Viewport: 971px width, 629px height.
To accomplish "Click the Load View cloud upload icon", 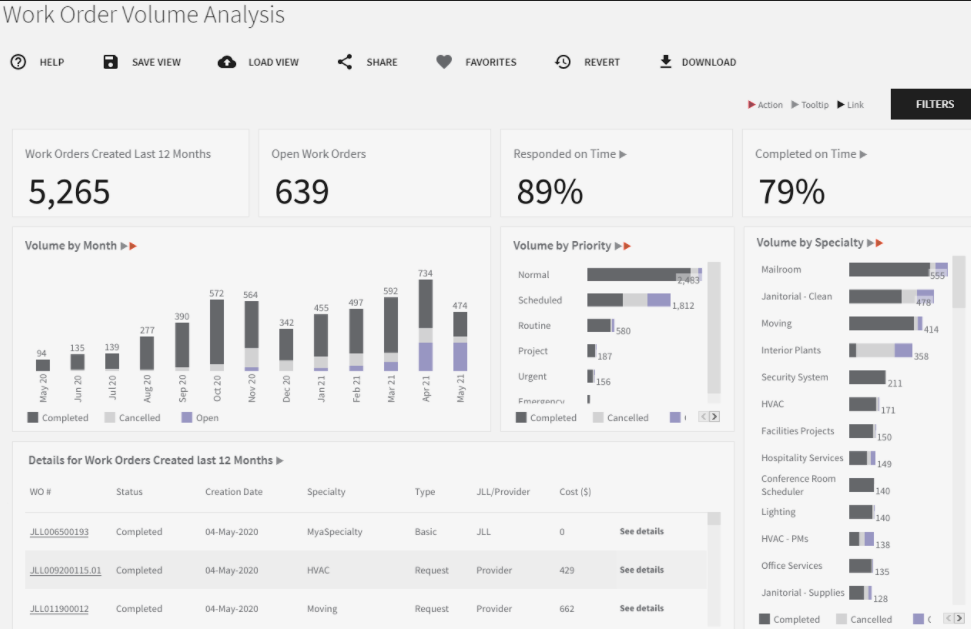I will pos(227,62).
